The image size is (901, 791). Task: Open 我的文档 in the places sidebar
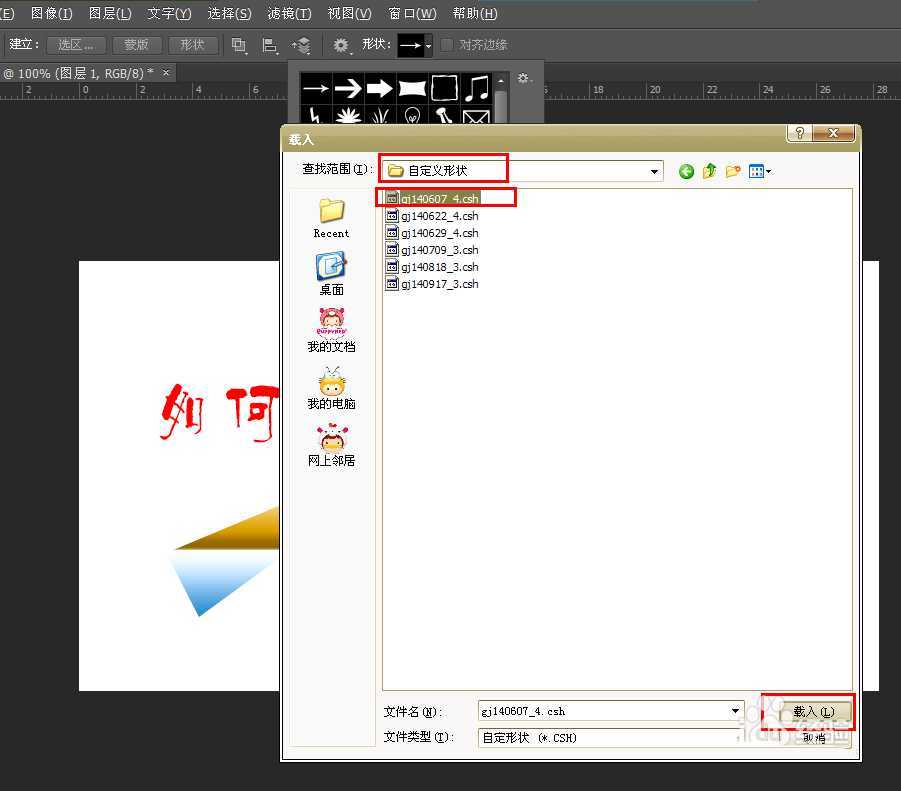click(x=331, y=330)
